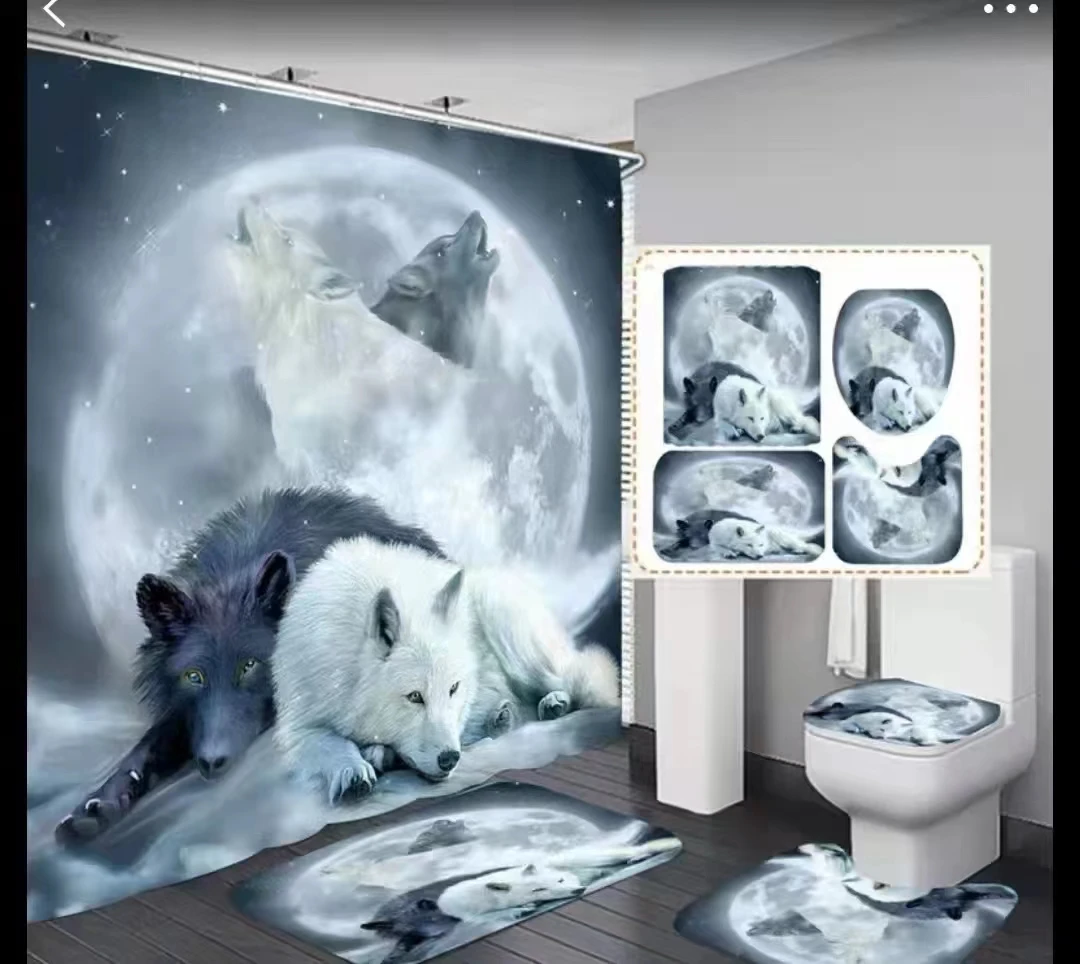Tap the wolf bathroom set product image
This screenshot has height=964, width=1080.
[540, 482]
